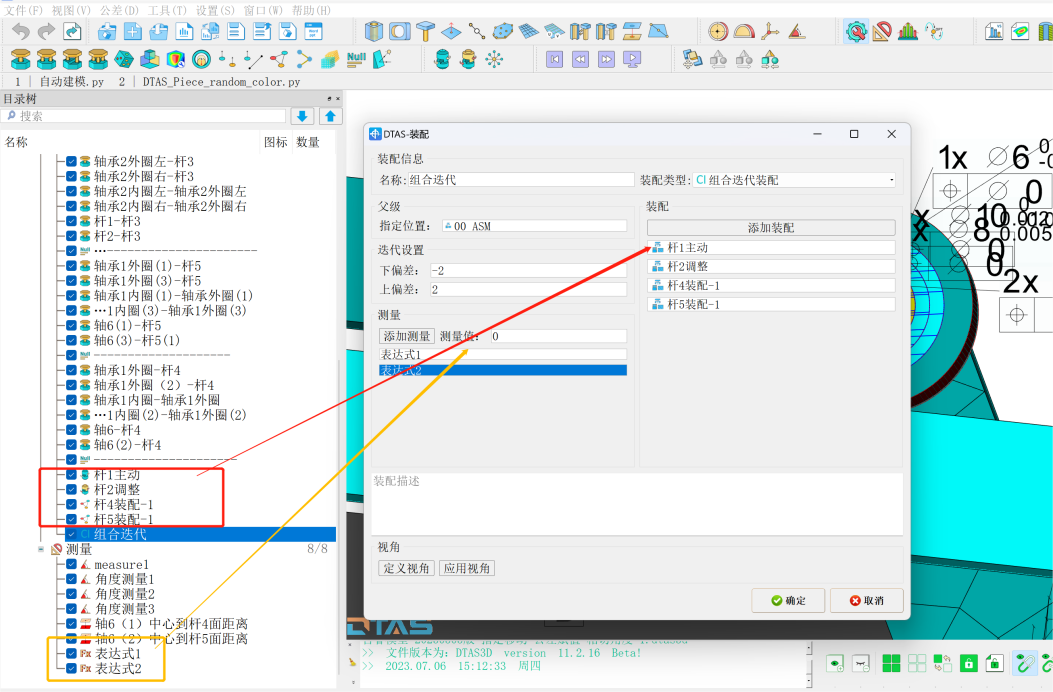Click the blue down arrow near search box
This screenshot has height=692, width=1053.
coord(303,116)
